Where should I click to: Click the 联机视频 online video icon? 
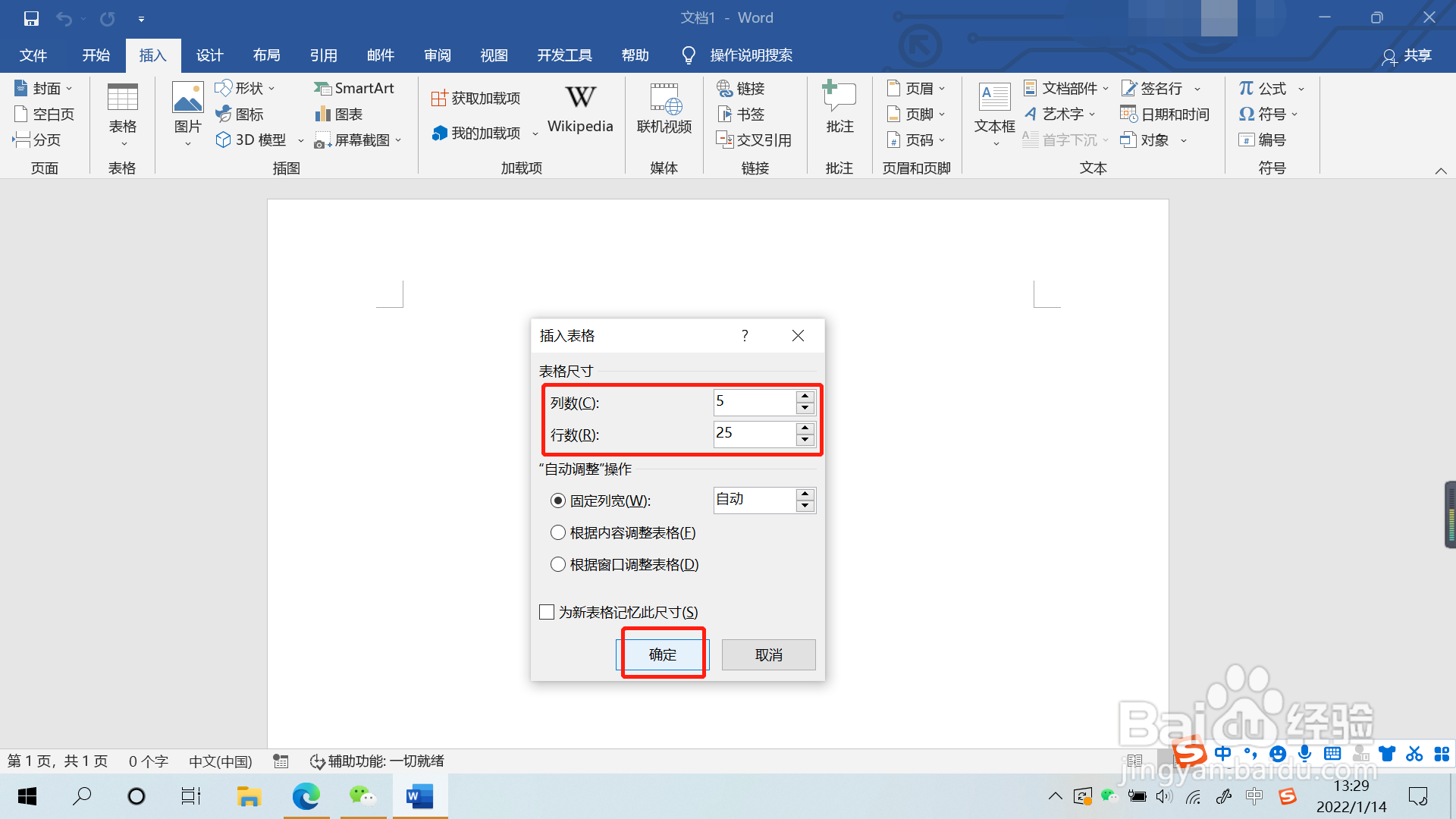point(664,99)
